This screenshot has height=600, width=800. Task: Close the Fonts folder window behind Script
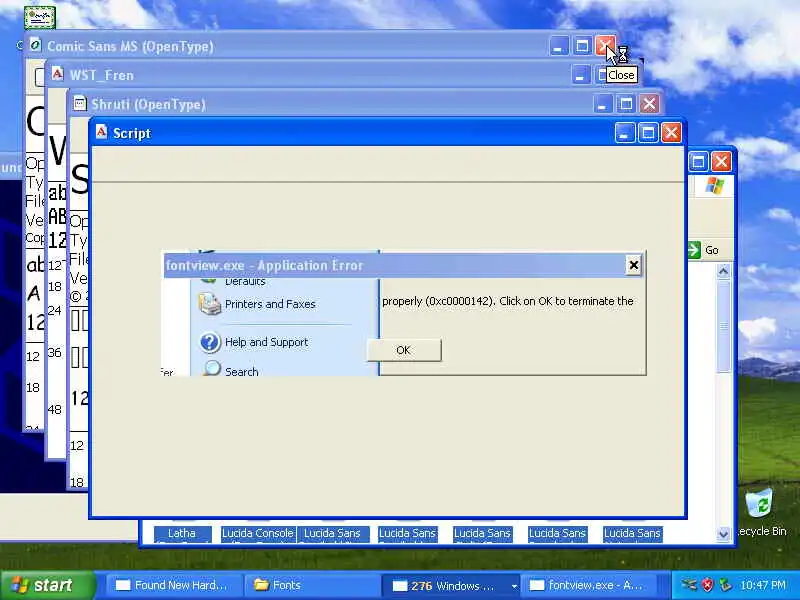pos(721,162)
